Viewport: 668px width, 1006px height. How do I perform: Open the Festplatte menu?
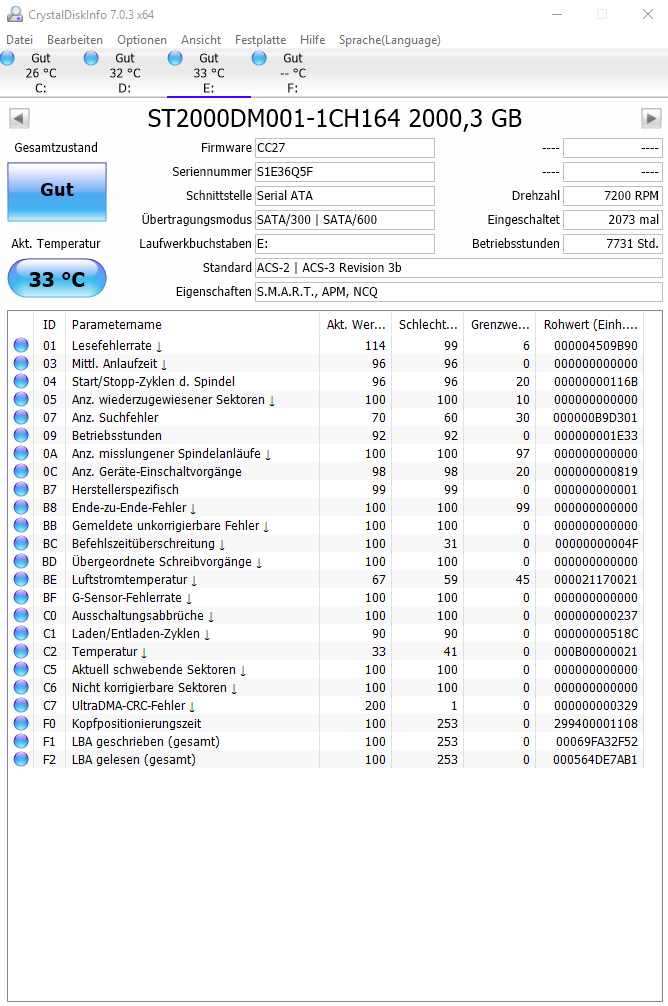[x=261, y=40]
